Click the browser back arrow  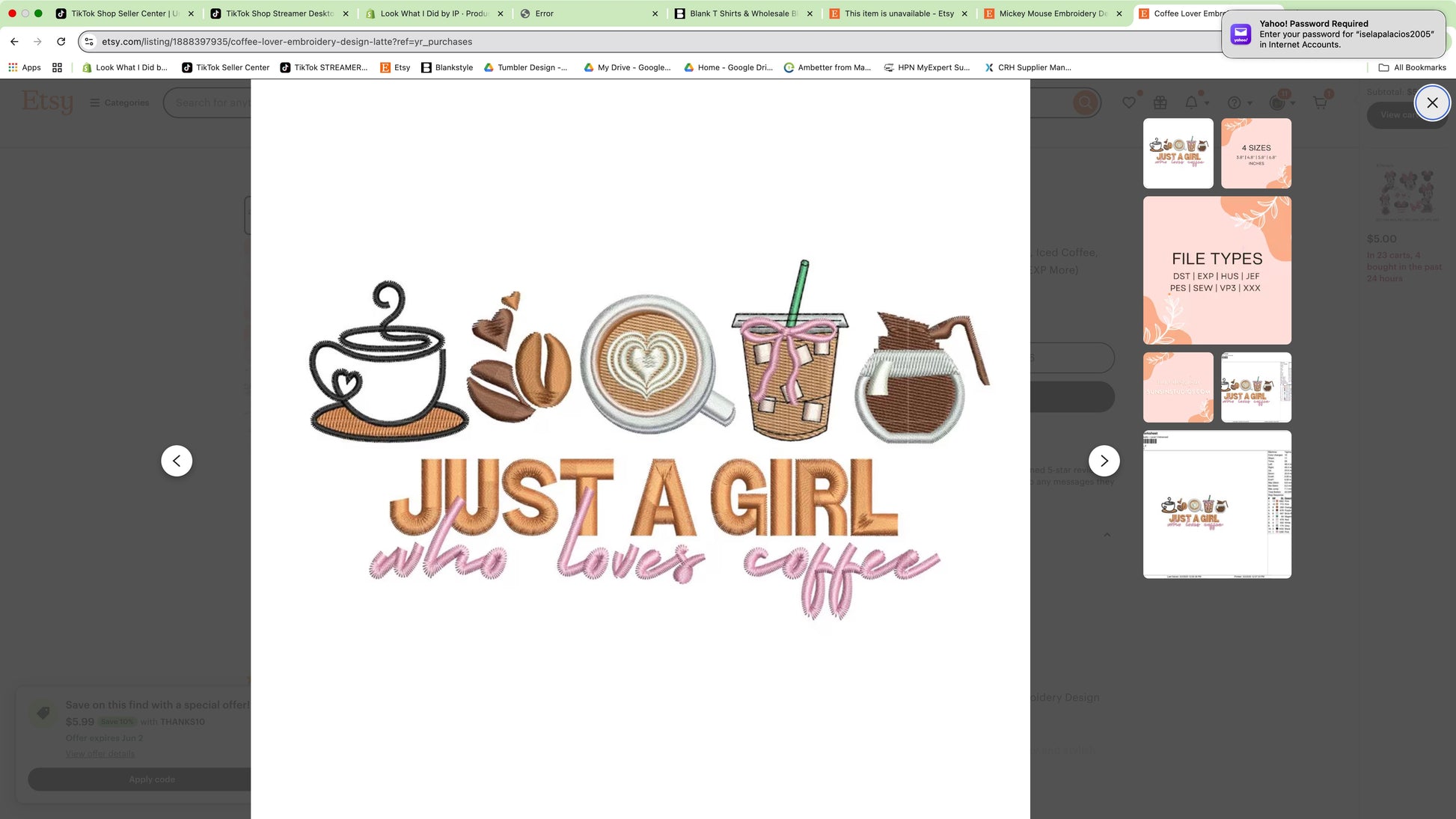pyautogui.click(x=14, y=42)
